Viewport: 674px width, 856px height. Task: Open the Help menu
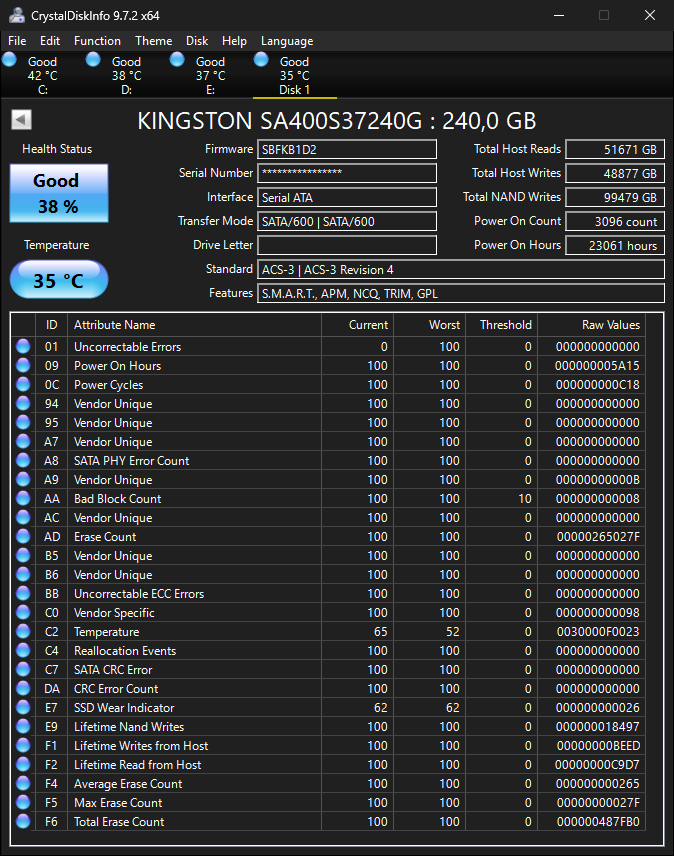coord(234,41)
